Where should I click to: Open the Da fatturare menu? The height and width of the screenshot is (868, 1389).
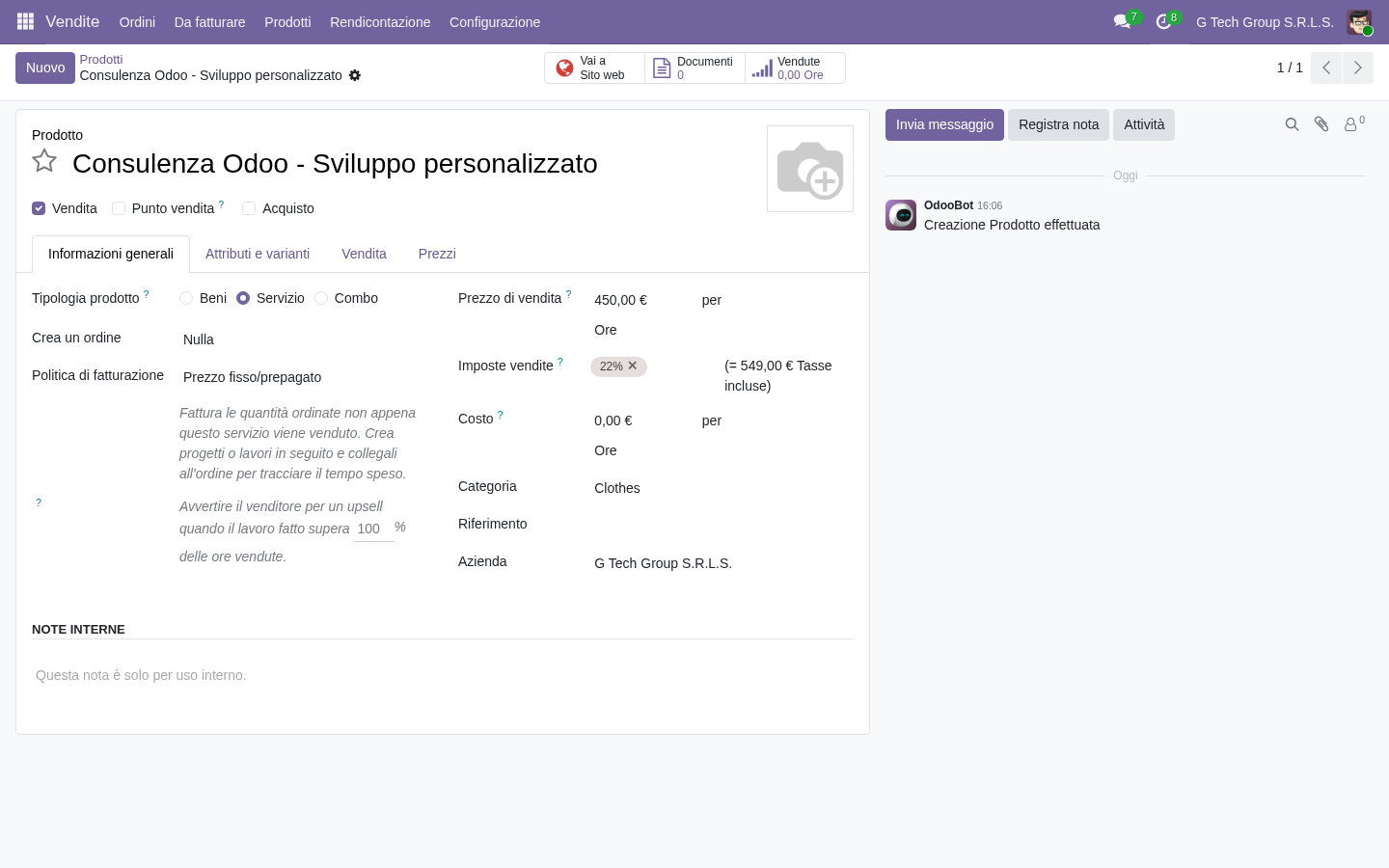(x=209, y=22)
